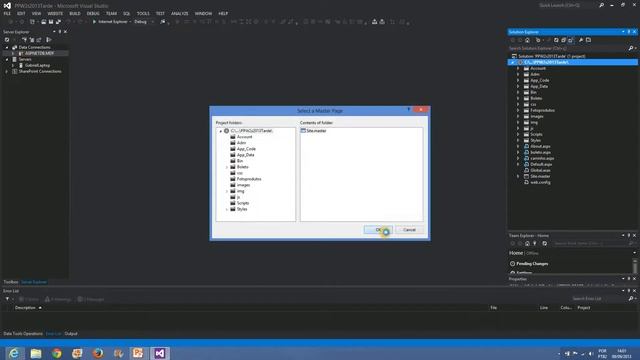Select images folder in dialog Project folders
Image resolution: width=640 pixels, height=360 pixels.
pyautogui.click(x=243, y=185)
